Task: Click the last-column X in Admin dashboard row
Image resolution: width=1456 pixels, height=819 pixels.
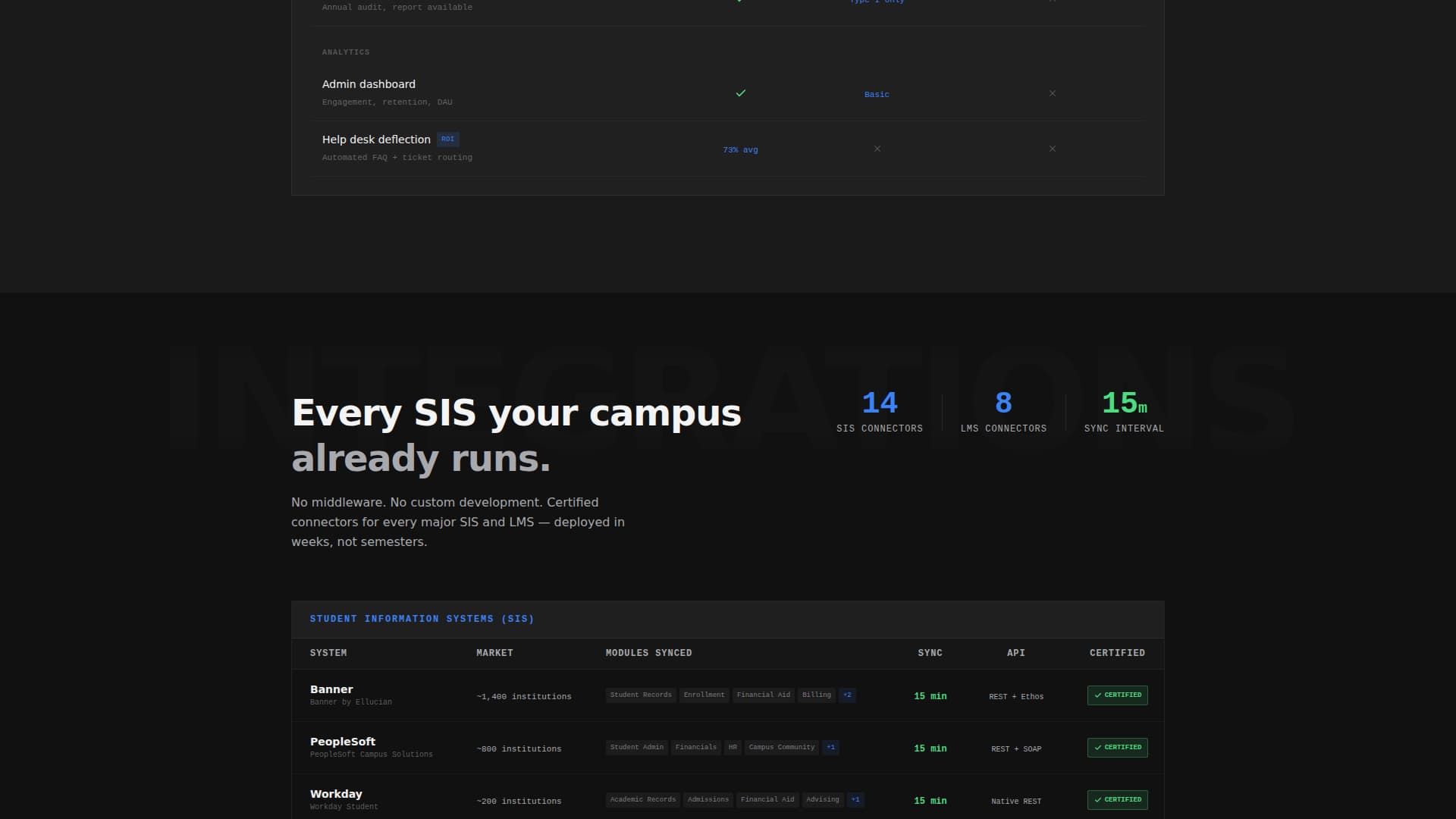Action: (x=1053, y=93)
